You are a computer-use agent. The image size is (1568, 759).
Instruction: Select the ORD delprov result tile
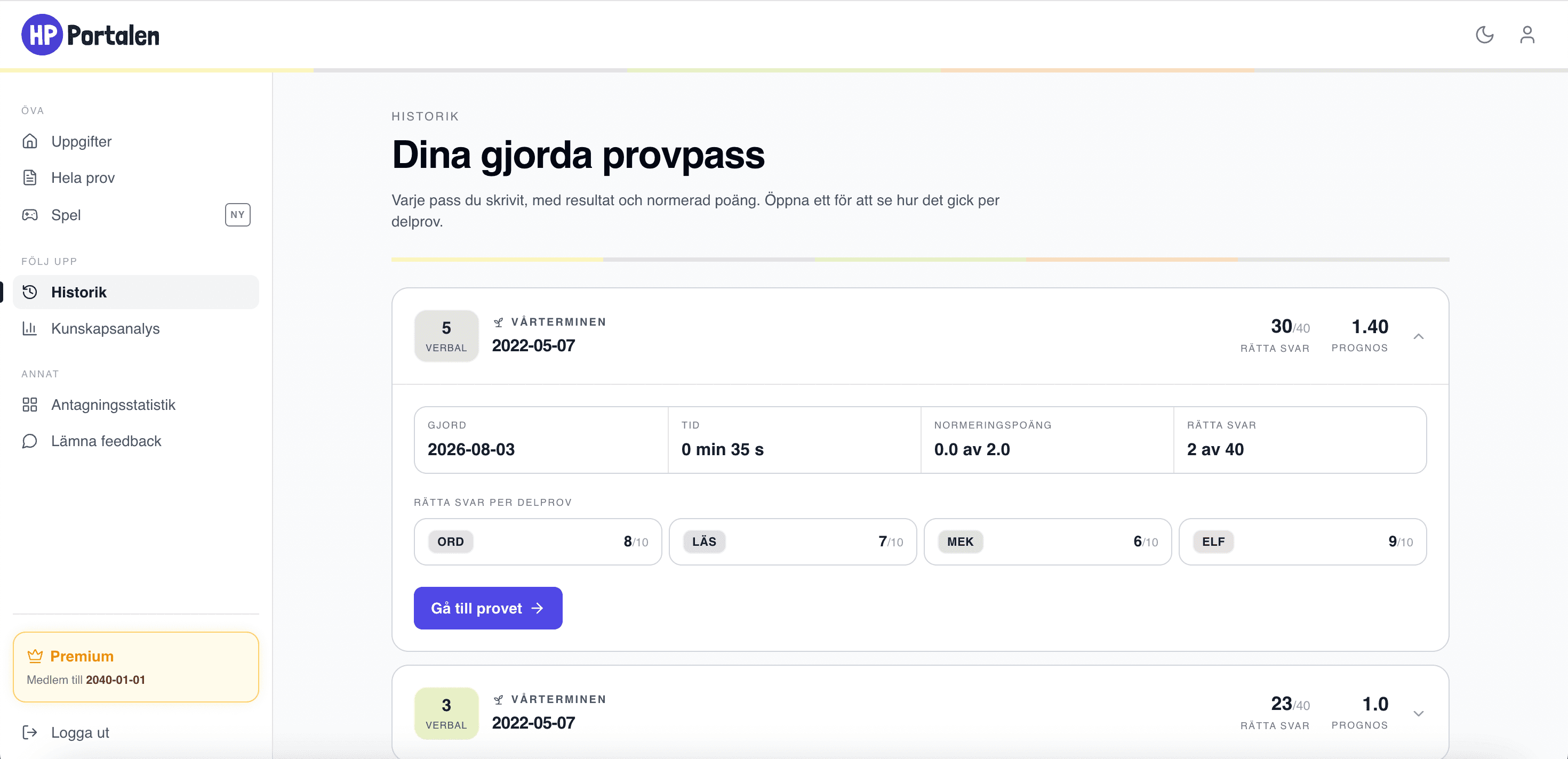pos(538,542)
